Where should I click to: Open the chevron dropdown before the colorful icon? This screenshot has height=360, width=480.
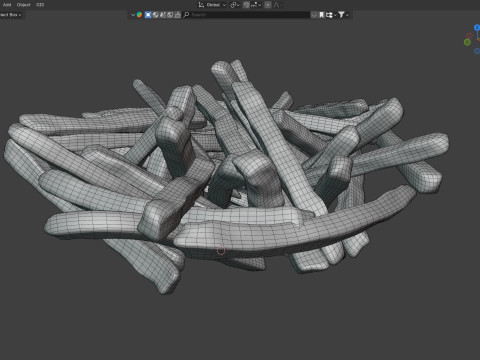tap(133, 15)
